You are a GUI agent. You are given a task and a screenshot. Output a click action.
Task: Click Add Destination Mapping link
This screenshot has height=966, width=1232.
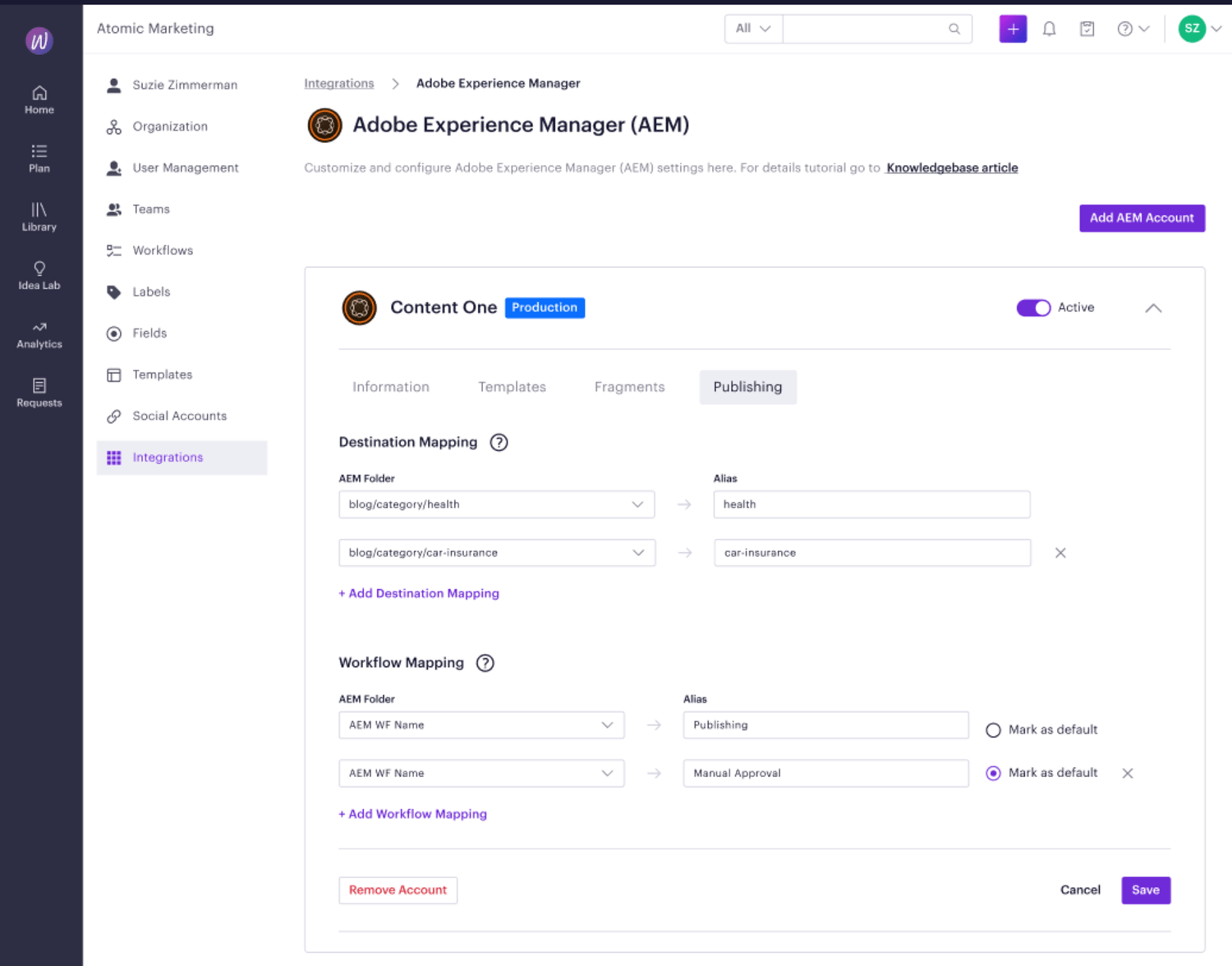pyautogui.click(x=419, y=593)
